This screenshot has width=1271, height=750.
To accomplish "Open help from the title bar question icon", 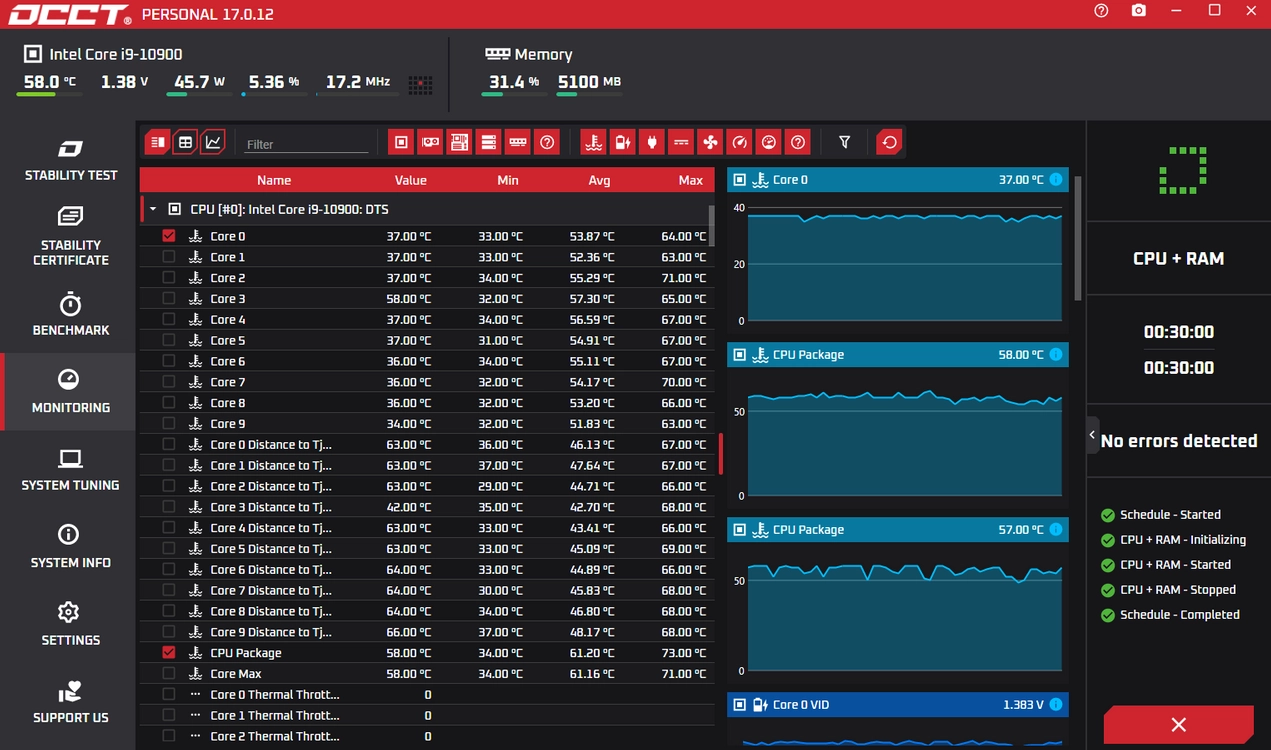I will click(x=1101, y=11).
